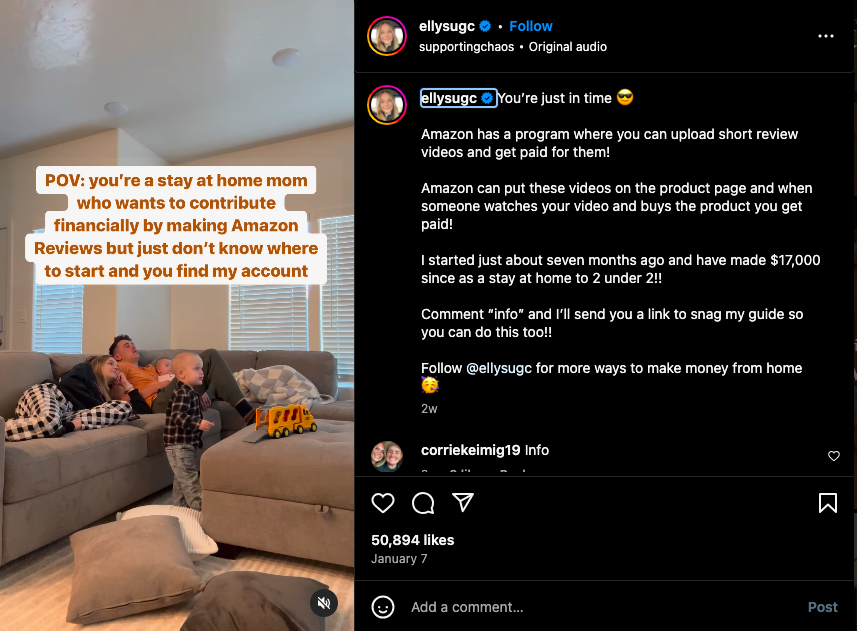Viewport: 857px width, 631px height.
Task: Open ellysugc's avatar beside the caption
Action: pyautogui.click(x=387, y=105)
